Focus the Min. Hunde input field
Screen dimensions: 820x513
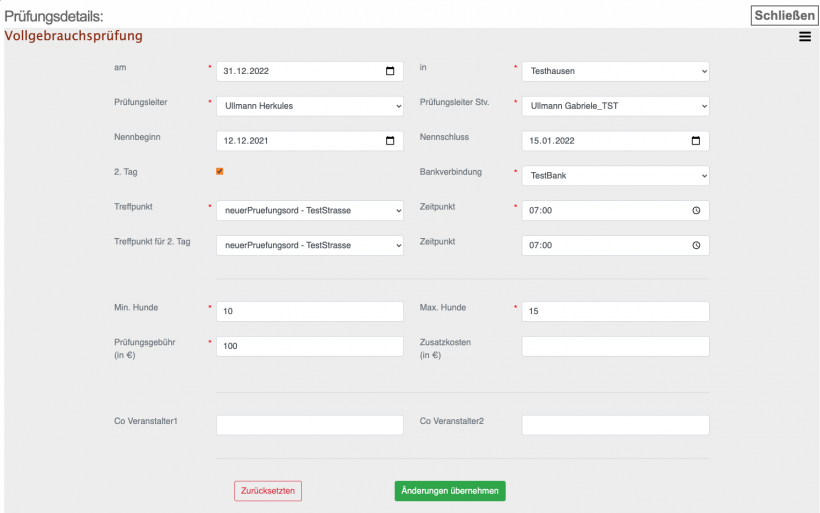click(x=309, y=312)
